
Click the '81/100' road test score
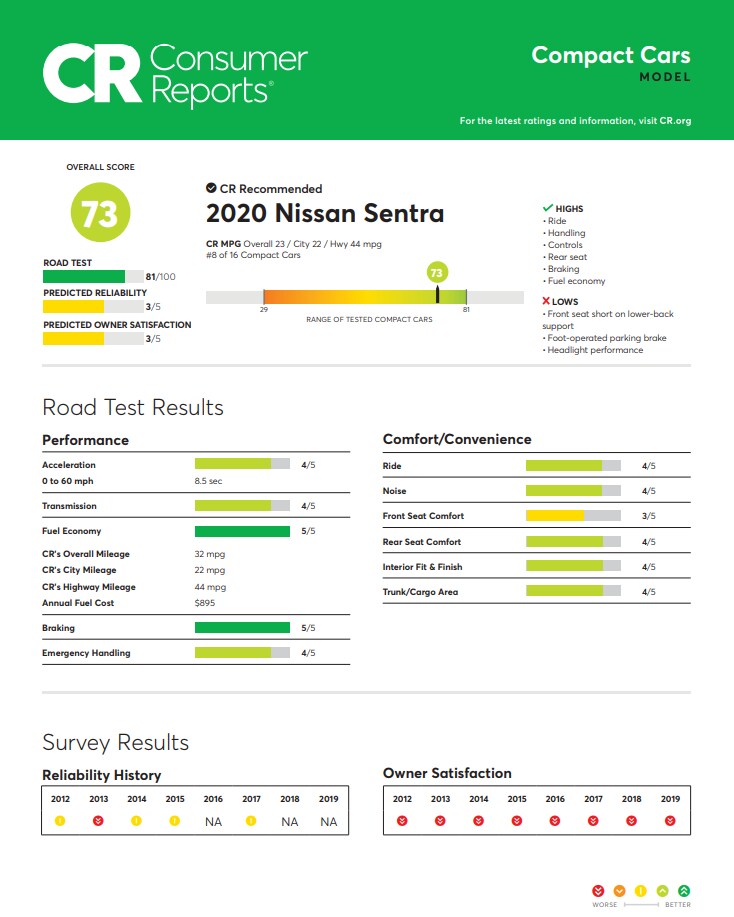[x=160, y=277]
